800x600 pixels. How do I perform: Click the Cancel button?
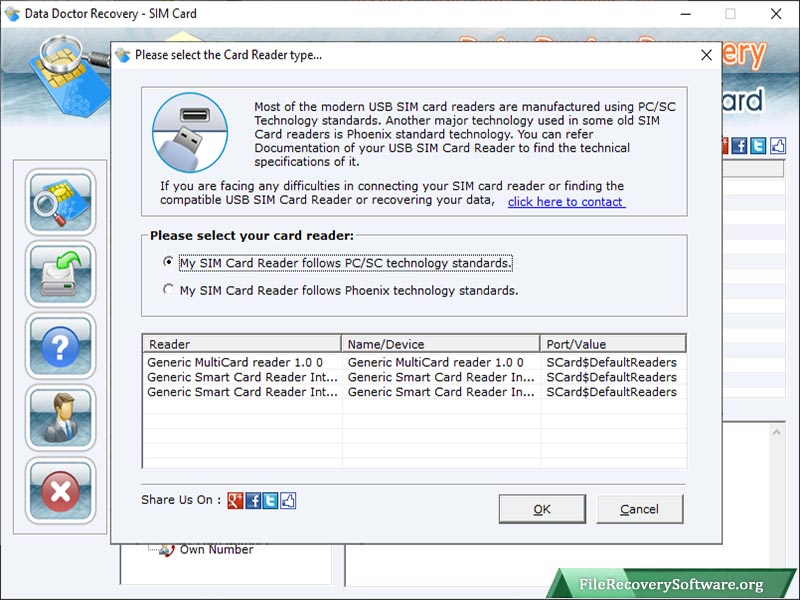(639, 509)
